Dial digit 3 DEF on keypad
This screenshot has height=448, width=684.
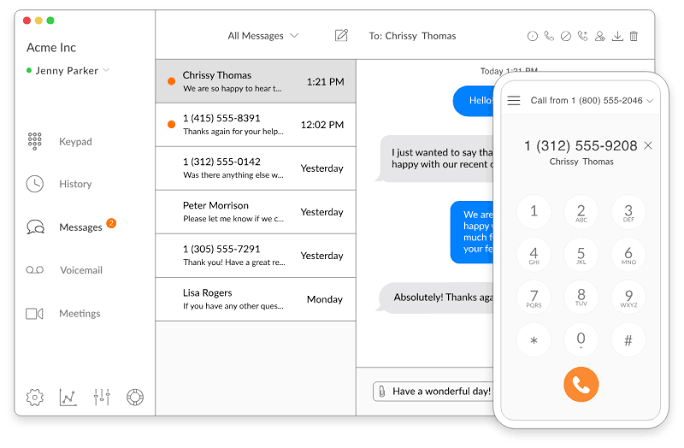tap(628, 212)
